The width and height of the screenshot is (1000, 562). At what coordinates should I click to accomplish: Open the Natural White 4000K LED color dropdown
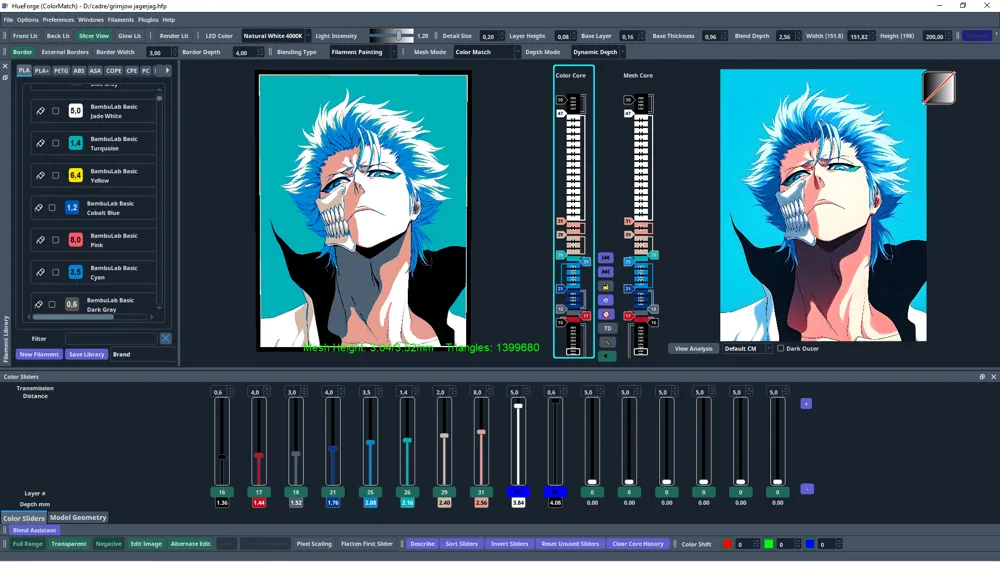(x=275, y=36)
